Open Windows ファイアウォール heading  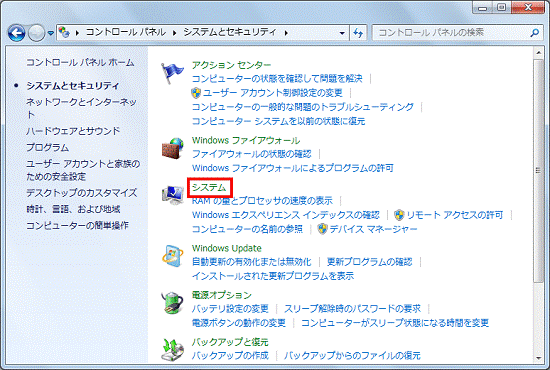click(246, 140)
